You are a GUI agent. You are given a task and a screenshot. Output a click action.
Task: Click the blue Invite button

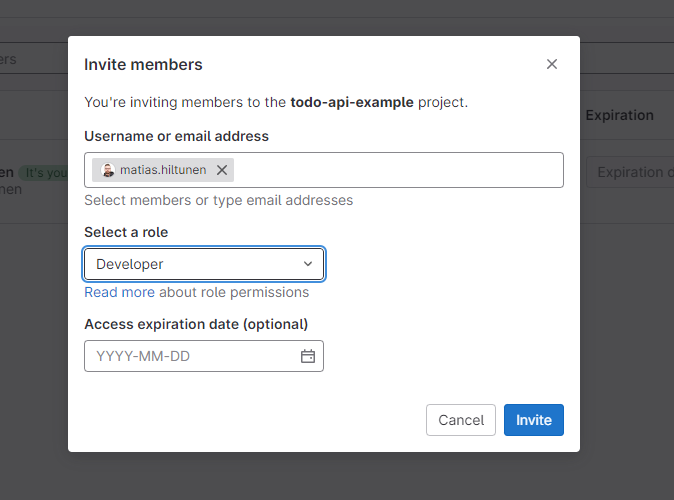pyautogui.click(x=533, y=420)
